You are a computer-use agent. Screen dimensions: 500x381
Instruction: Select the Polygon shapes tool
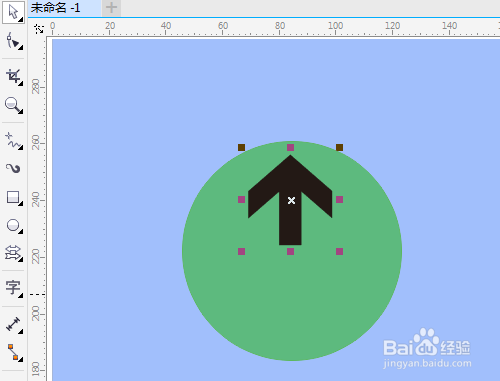coord(13,253)
